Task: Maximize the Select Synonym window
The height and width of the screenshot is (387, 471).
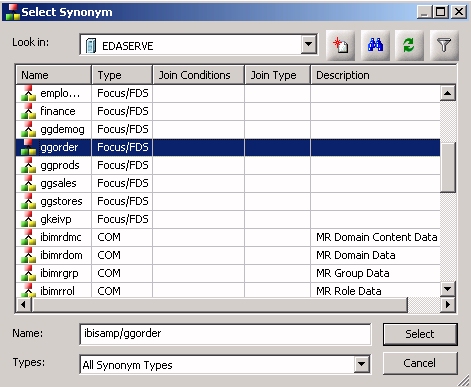Action: tap(440, 12)
